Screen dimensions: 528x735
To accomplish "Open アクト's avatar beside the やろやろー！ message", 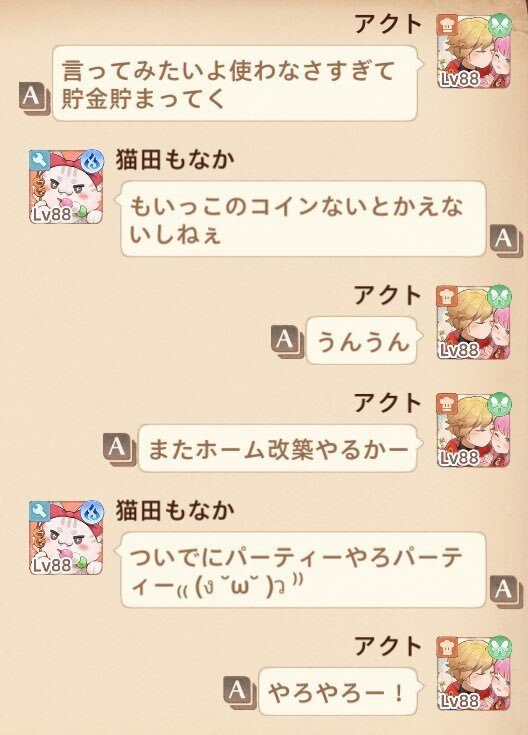I will coord(474,673).
